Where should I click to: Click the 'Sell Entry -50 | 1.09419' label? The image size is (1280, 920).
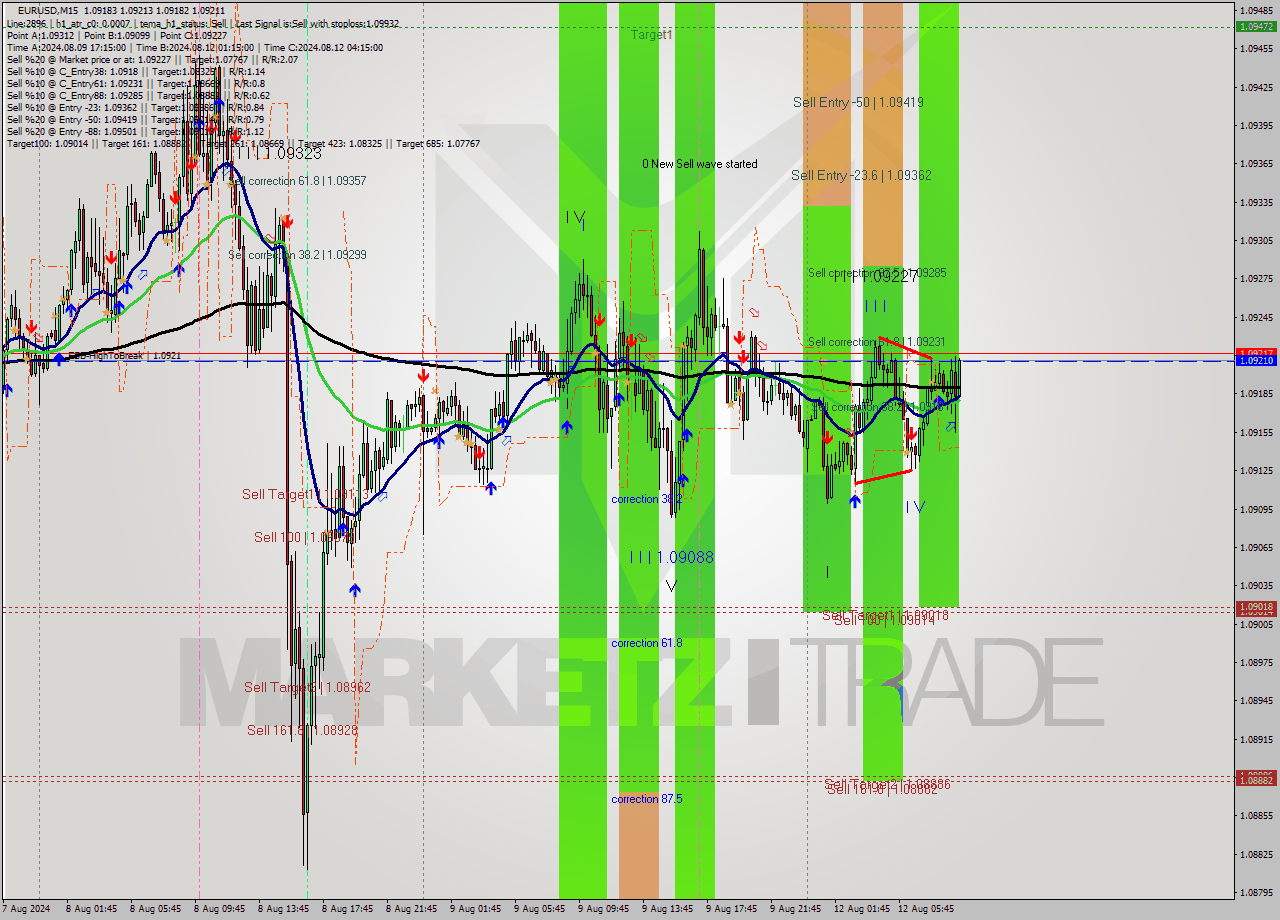point(858,102)
